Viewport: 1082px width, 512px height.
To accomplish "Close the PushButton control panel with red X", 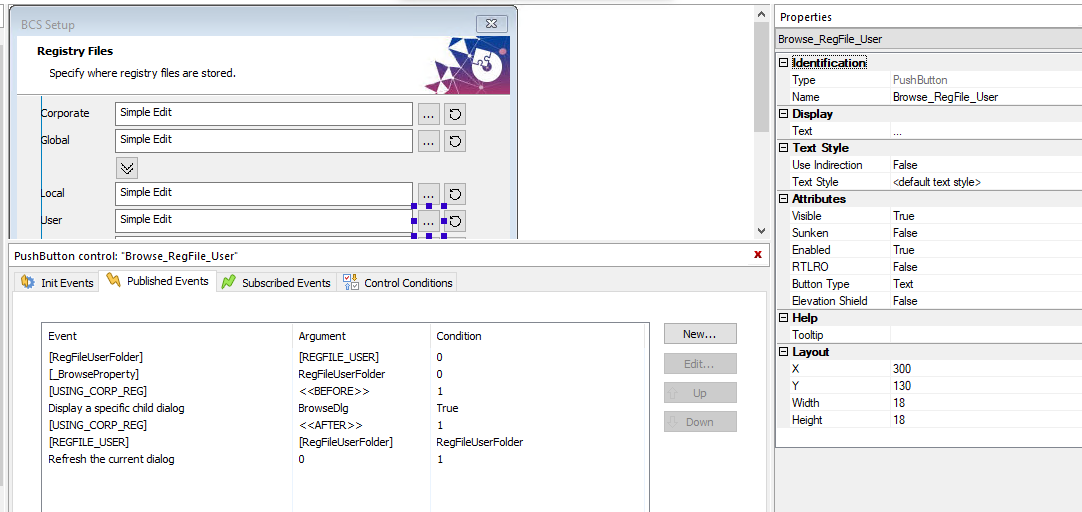I will coord(757,255).
